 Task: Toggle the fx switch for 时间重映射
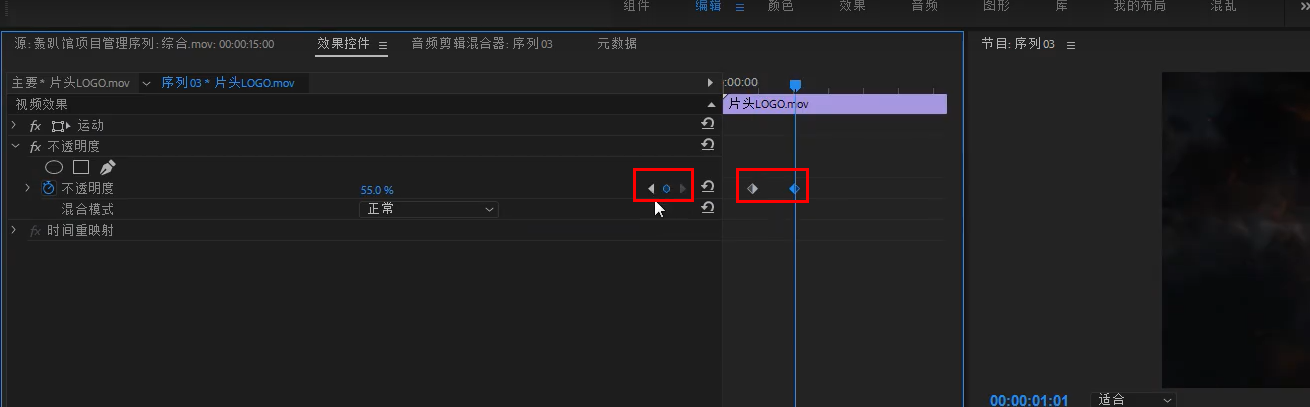35,231
